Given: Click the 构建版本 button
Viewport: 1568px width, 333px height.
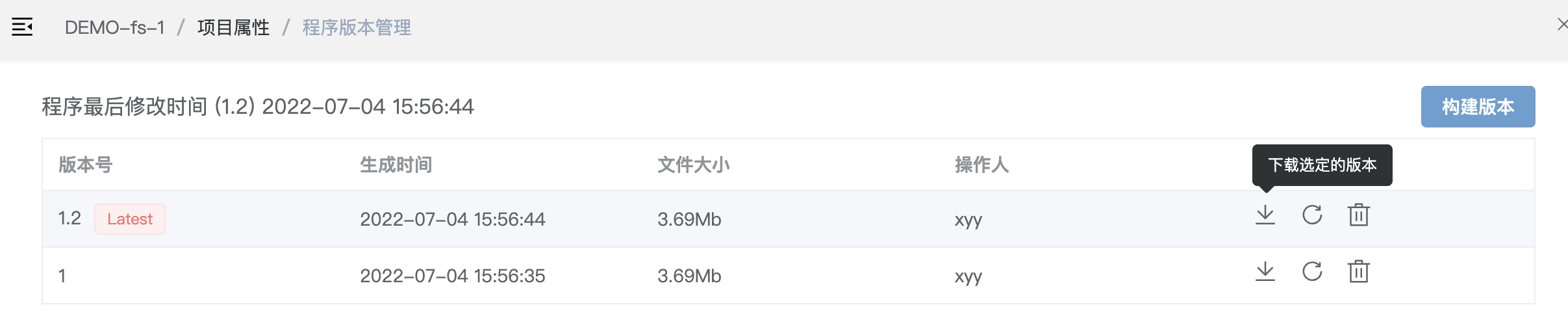Looking at the screenshot, I should [x=1478, y=107].
